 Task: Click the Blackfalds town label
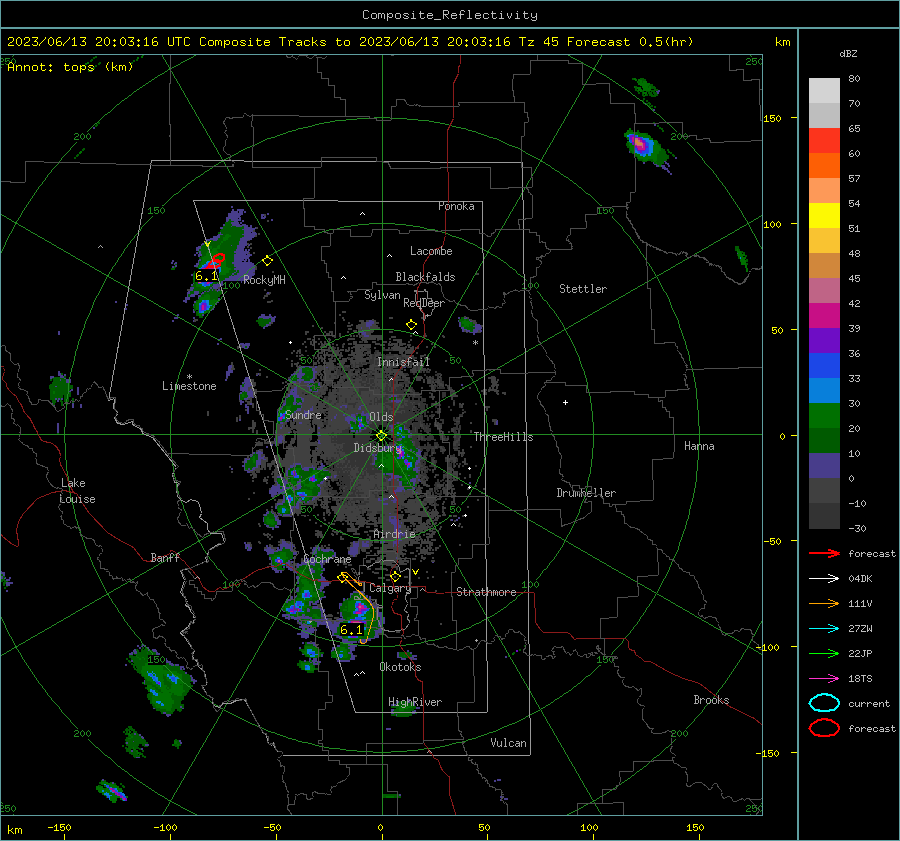tap(425, 277)
